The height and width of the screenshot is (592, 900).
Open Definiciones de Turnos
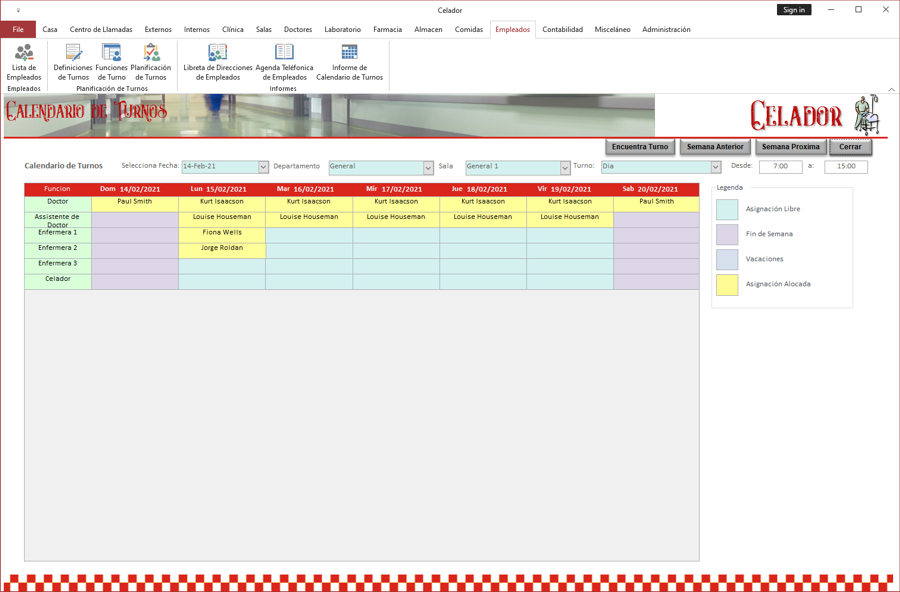(73, 64)
